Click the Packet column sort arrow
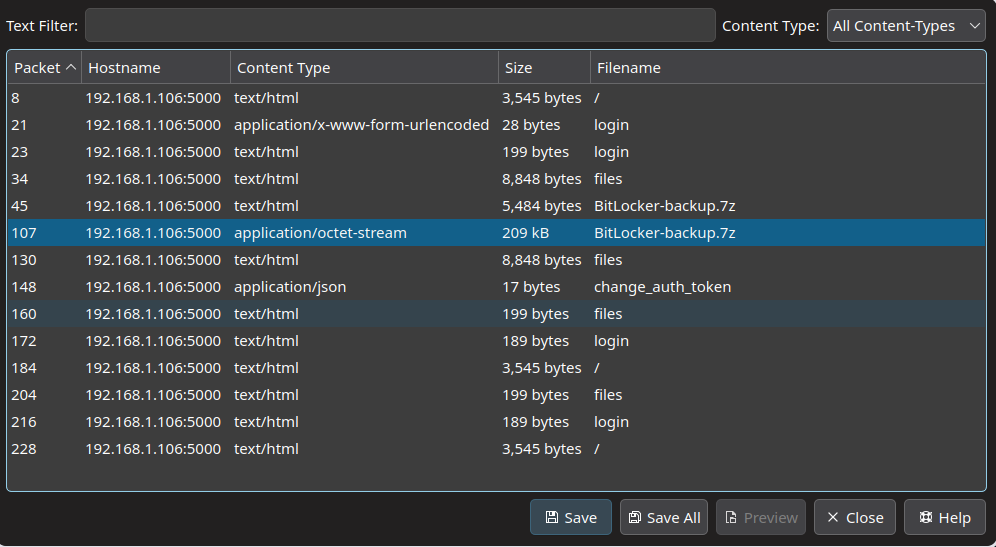Screen dimensions: 996x547 point(70,68)
